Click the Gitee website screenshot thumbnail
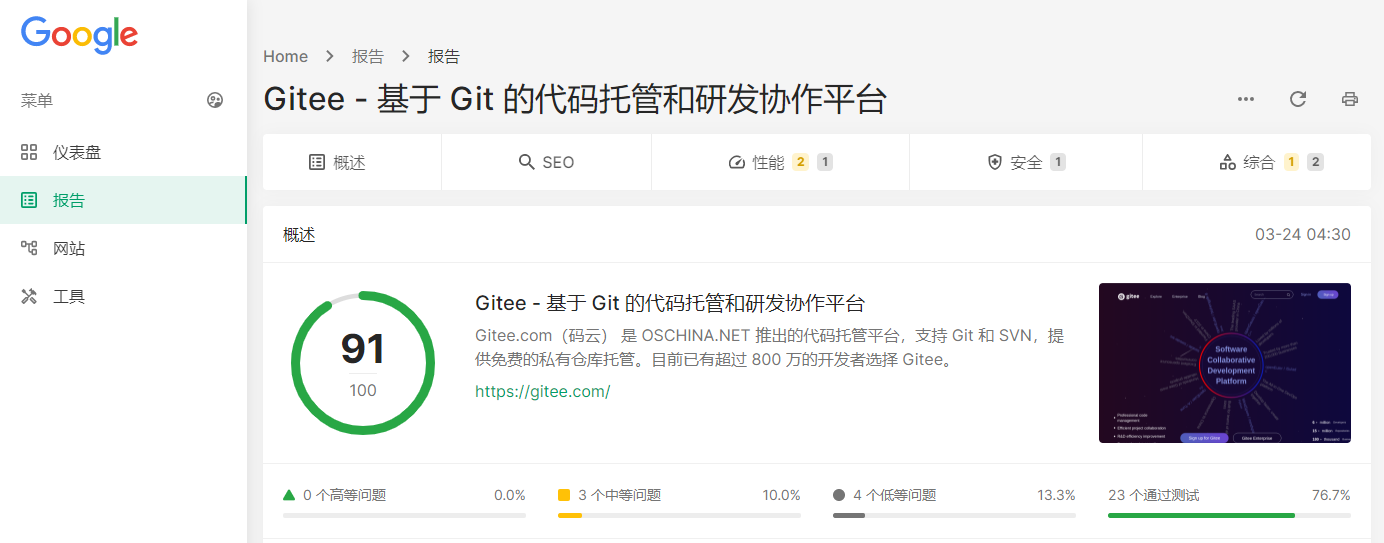This screenshot has height=543, width=1384. [x=1225, y=363]
